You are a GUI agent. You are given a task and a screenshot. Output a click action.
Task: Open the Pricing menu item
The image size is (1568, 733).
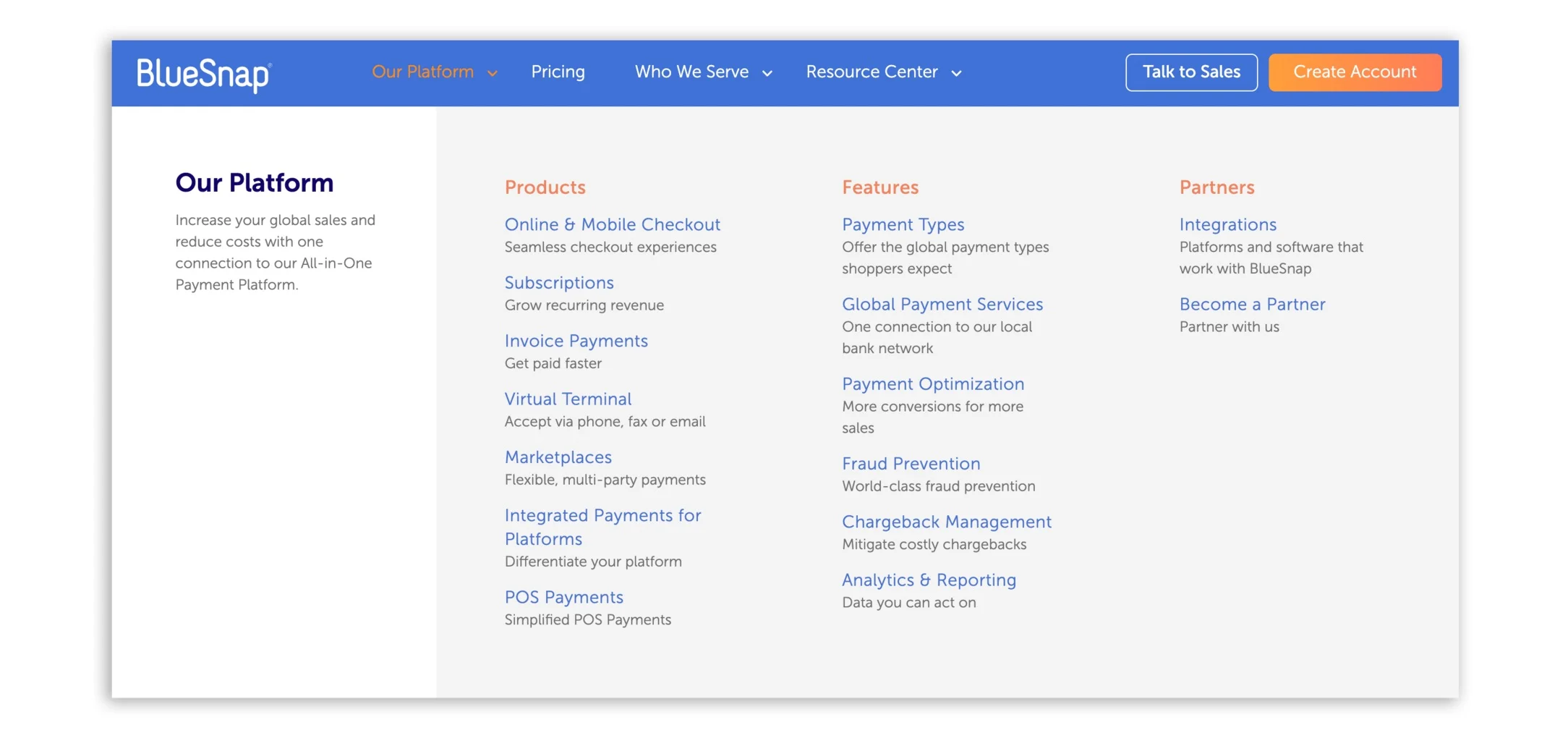pos(558,72)
